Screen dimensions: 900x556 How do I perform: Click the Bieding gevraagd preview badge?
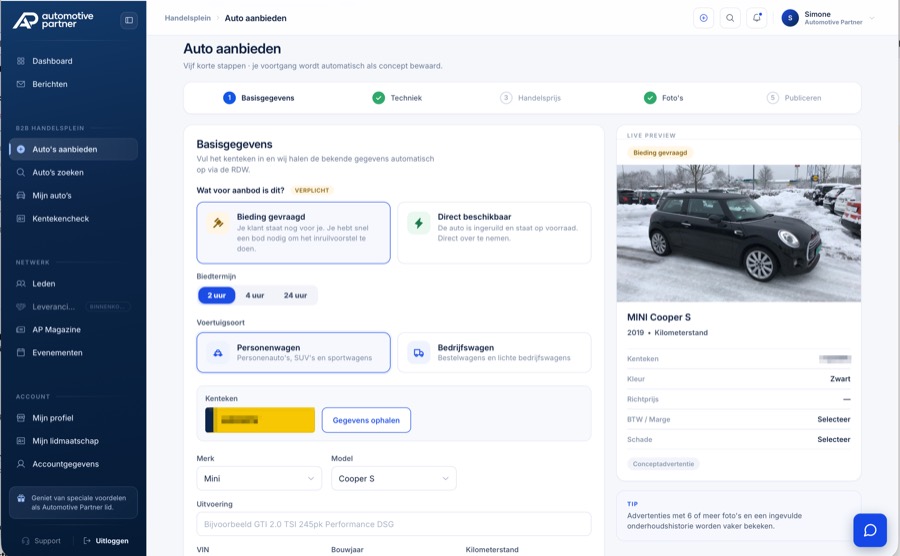660,153
